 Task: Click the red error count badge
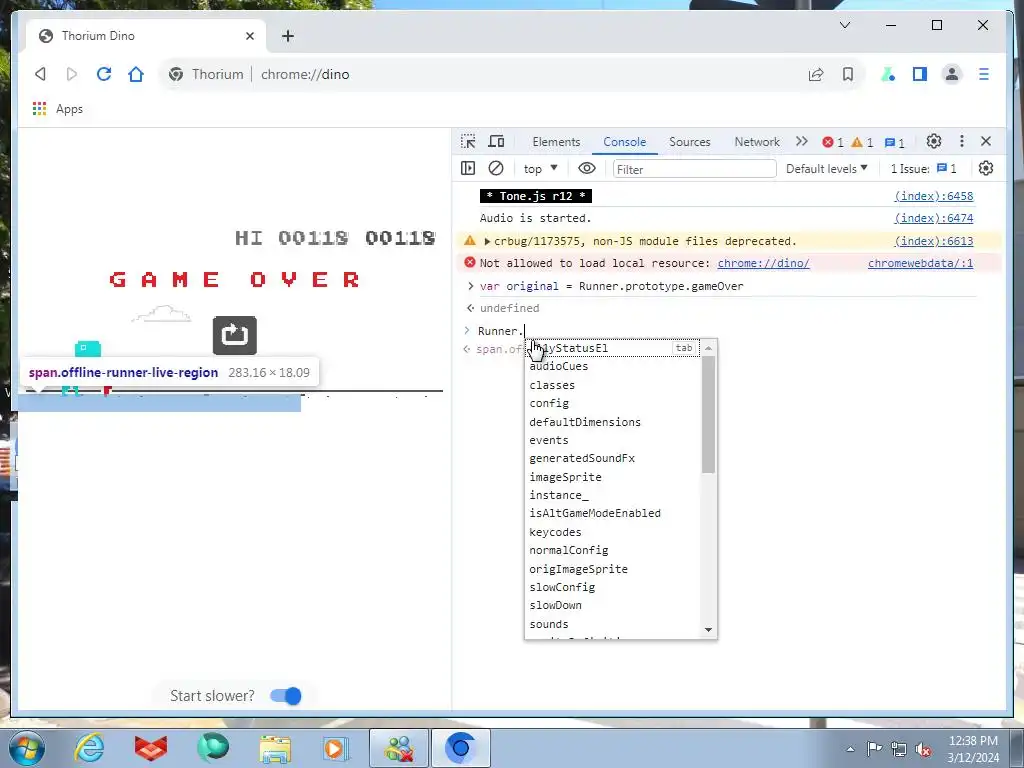point(833,142)
